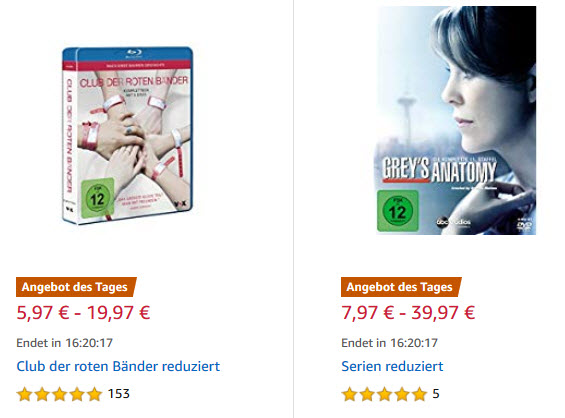Click the FSK 12 badge on Grey's Anatomy cover
Viewport: 565px width, 418px height.
pyautogui.click(x=398, y=211)
